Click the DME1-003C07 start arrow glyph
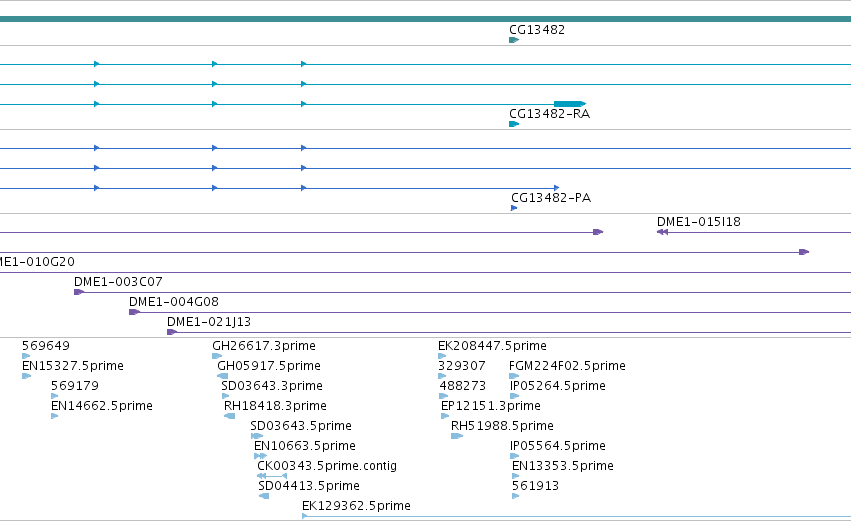 [x=79, y=293]
